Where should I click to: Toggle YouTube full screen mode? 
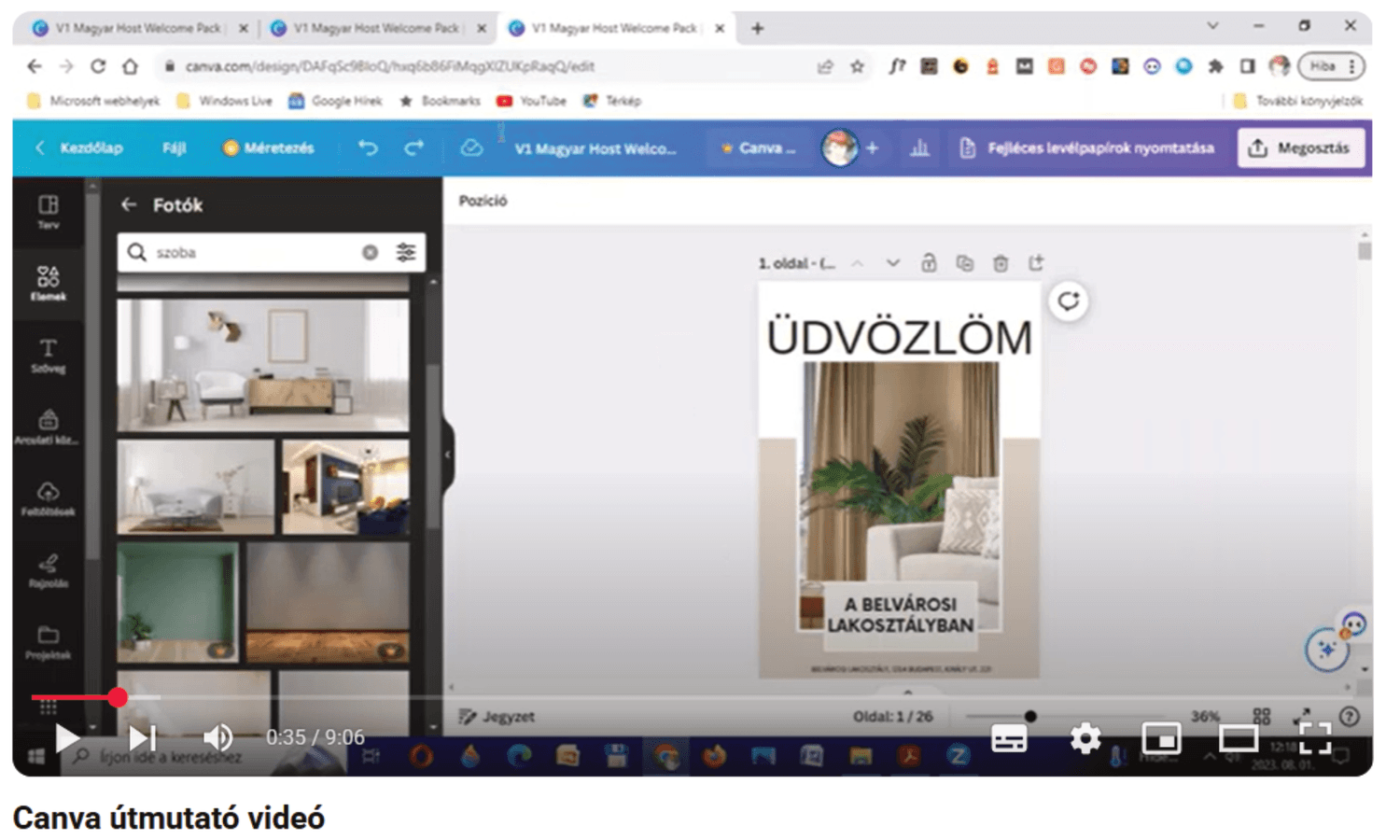click(x=1315, y=739)
